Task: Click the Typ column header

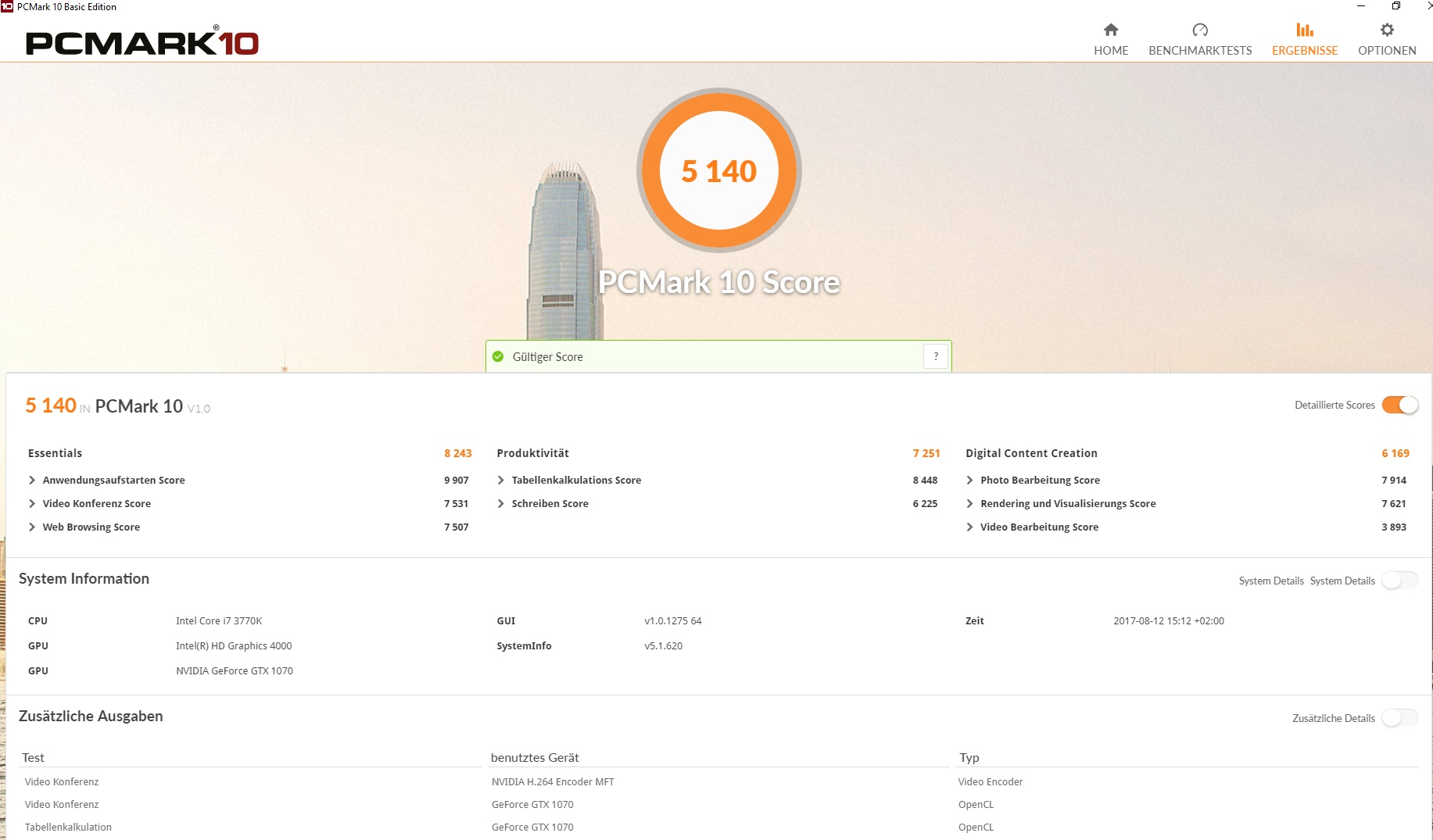Action: coord(969,758)
